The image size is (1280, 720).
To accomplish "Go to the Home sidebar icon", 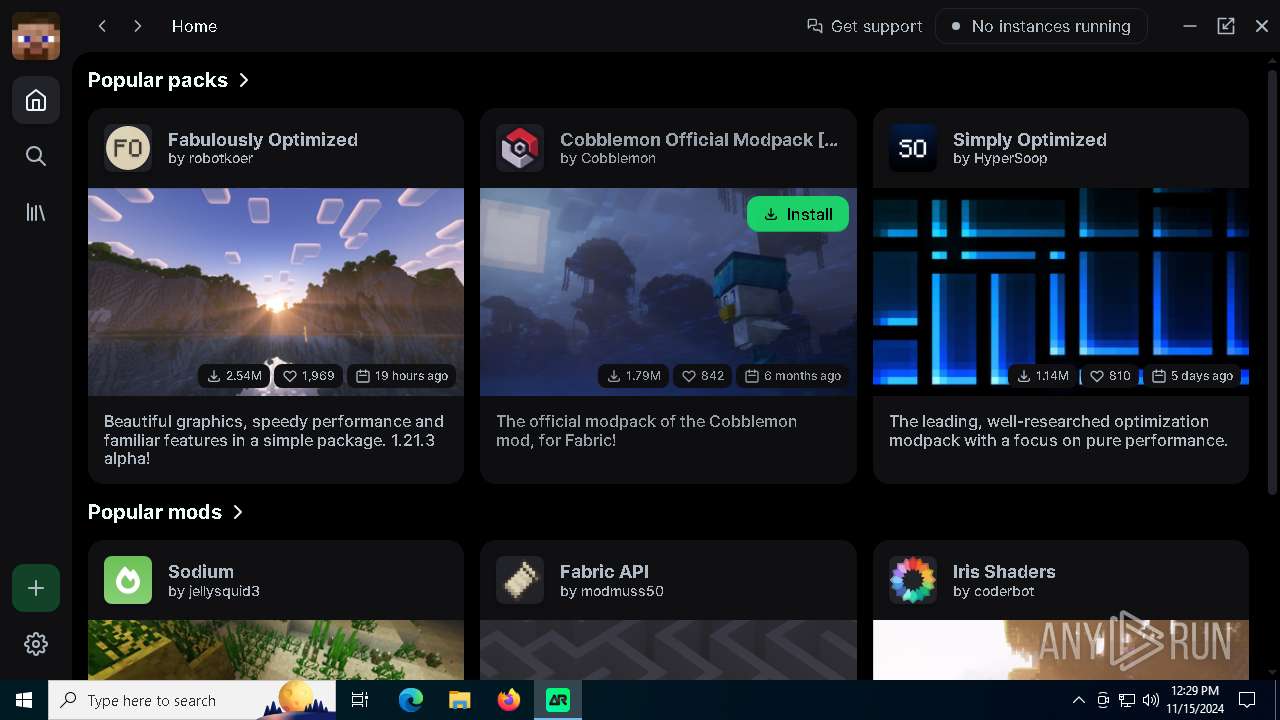I will (x=36, y=100).
